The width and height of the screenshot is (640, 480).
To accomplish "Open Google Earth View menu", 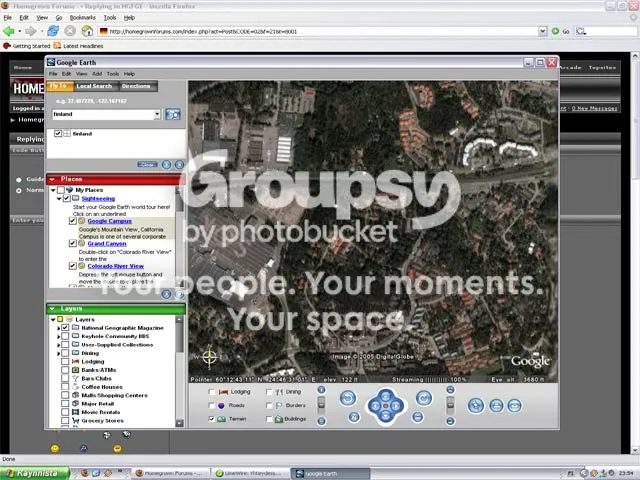I will 81,74.
